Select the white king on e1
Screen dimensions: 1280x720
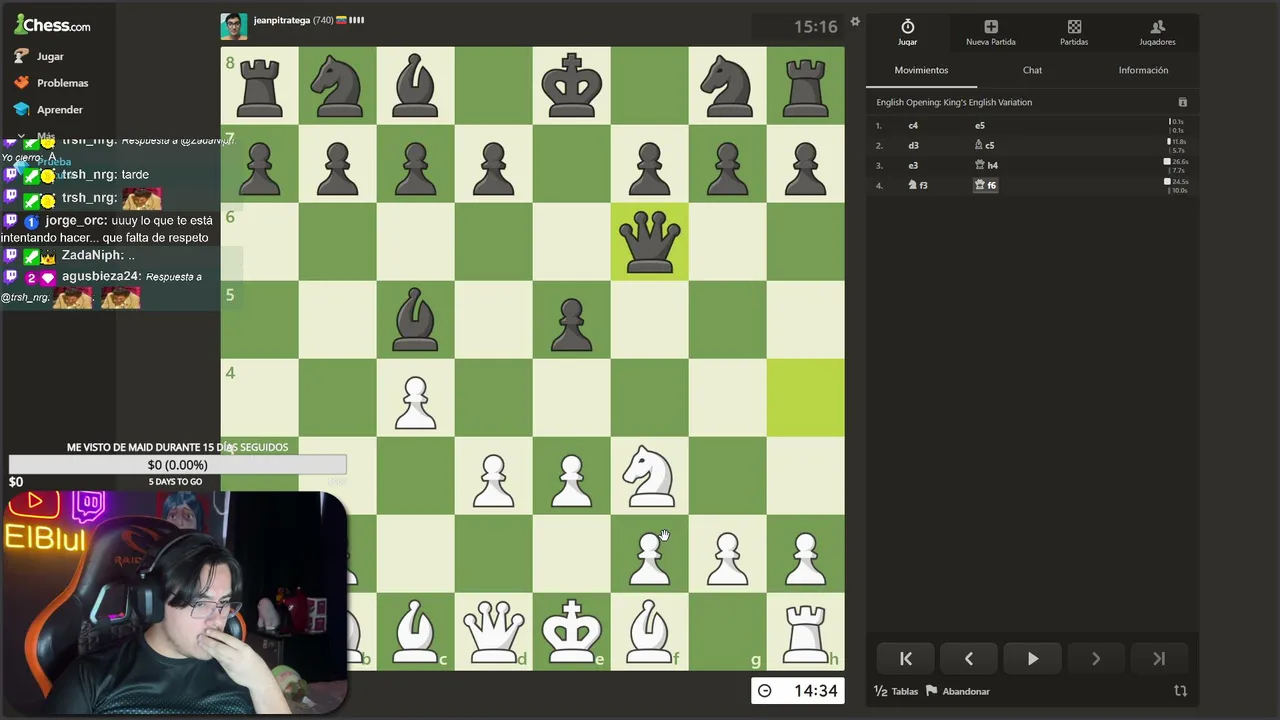tap(572, 632)
